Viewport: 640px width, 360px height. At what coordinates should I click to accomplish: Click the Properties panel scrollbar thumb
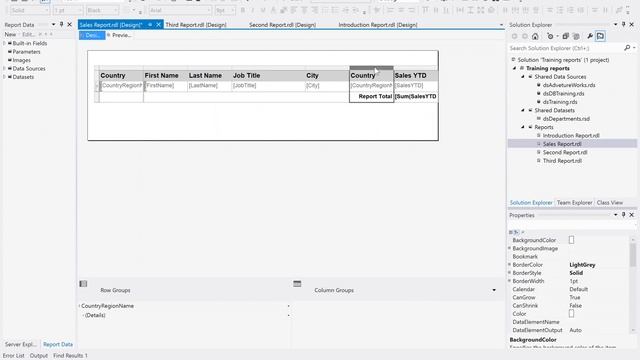pos(633,255)
